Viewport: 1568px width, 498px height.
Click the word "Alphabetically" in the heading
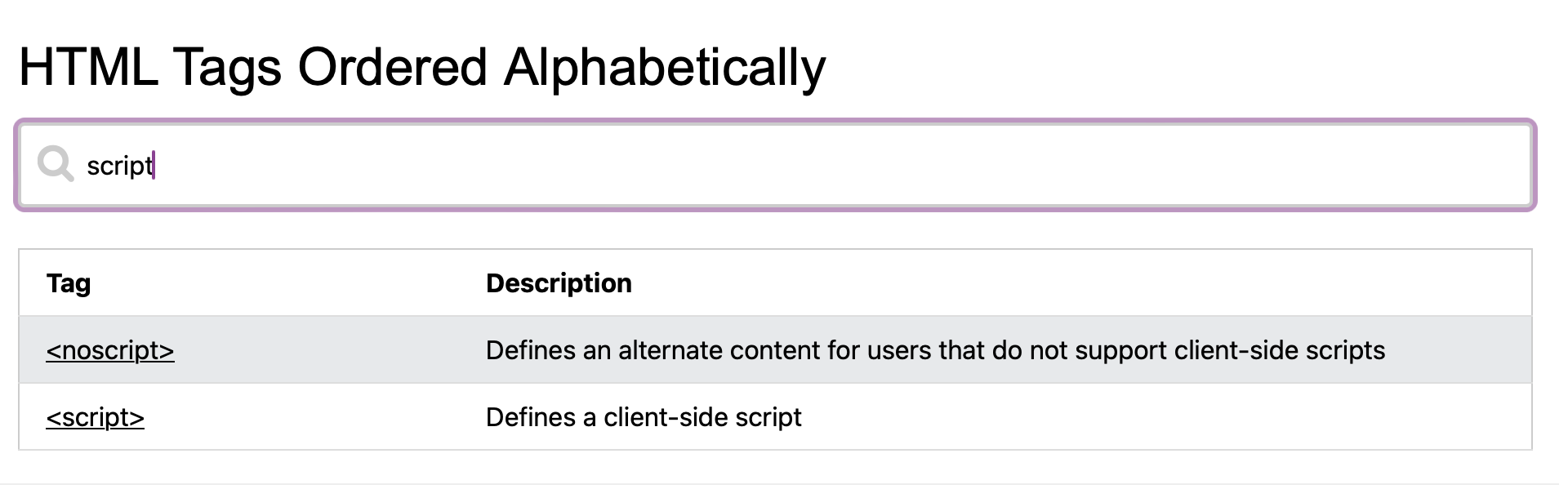coord(665,67)
